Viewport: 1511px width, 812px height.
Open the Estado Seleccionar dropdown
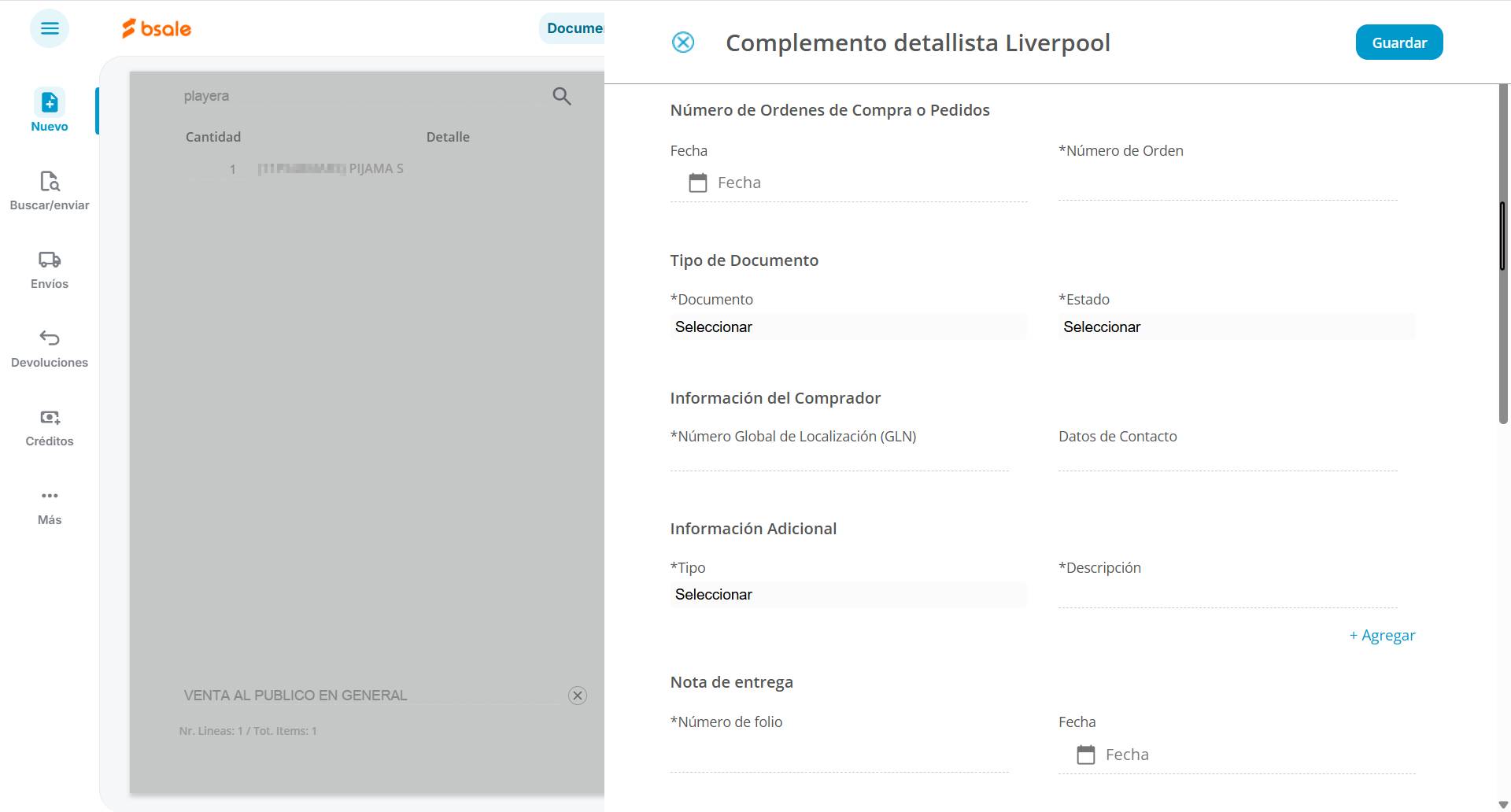1236,327
